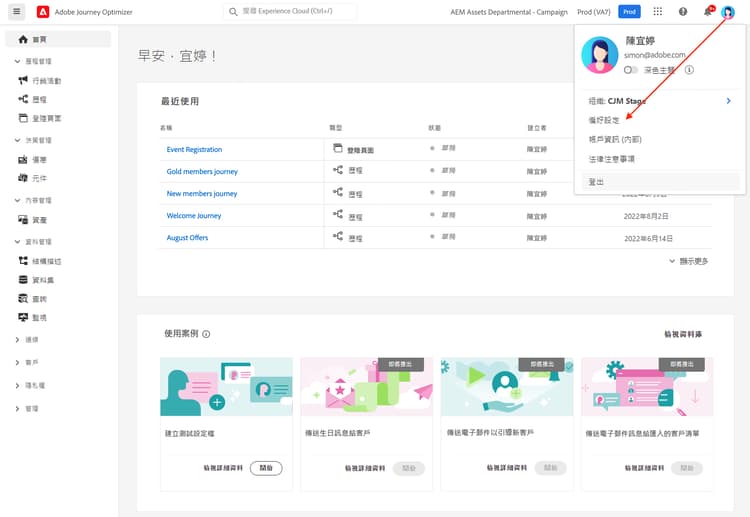Expand the Customer (客戶) sidebar section
The width and height of the screenshot is (750, 517).
pos(17,363)
